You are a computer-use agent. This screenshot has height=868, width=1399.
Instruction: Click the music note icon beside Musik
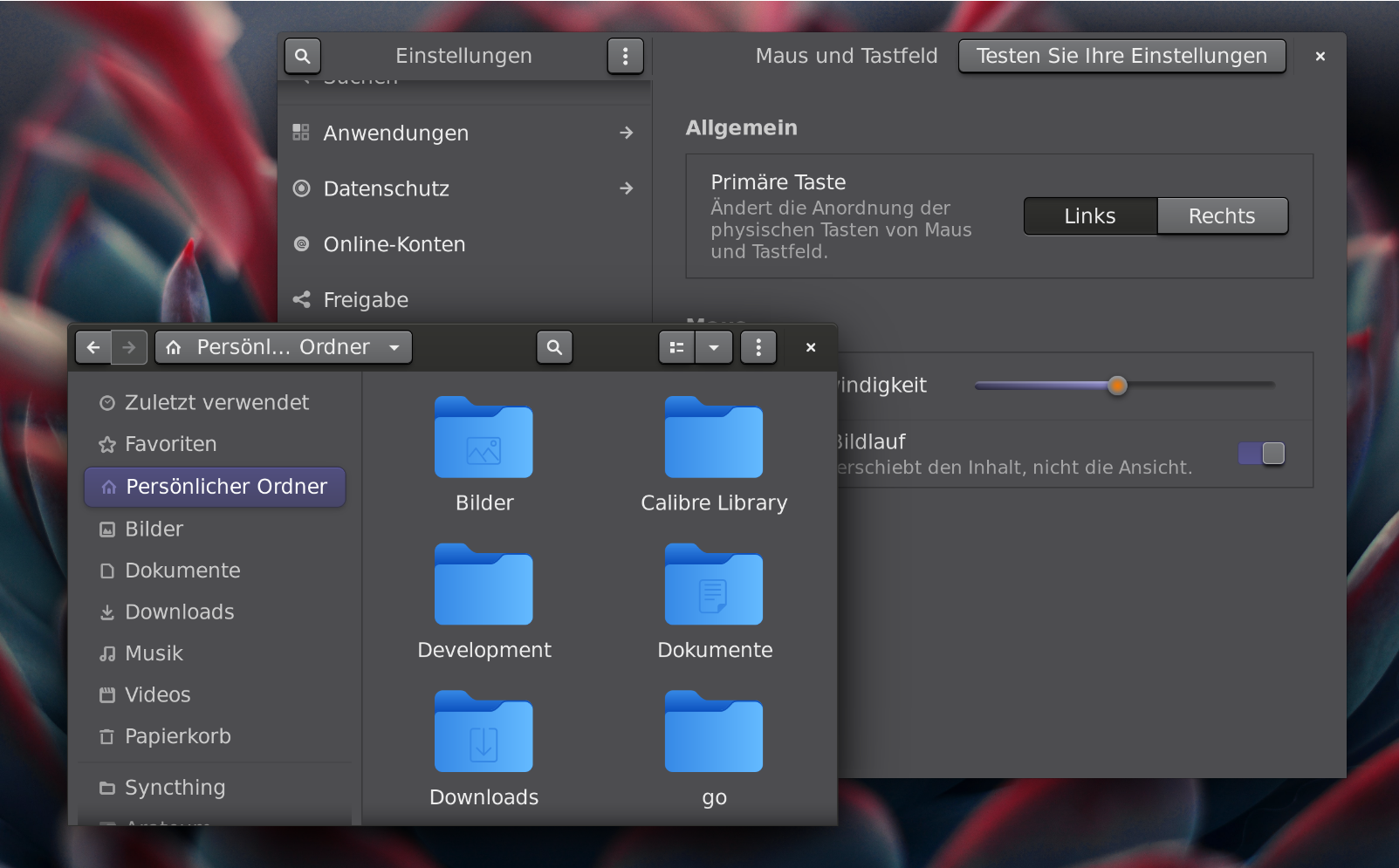(x=107, y=653)
